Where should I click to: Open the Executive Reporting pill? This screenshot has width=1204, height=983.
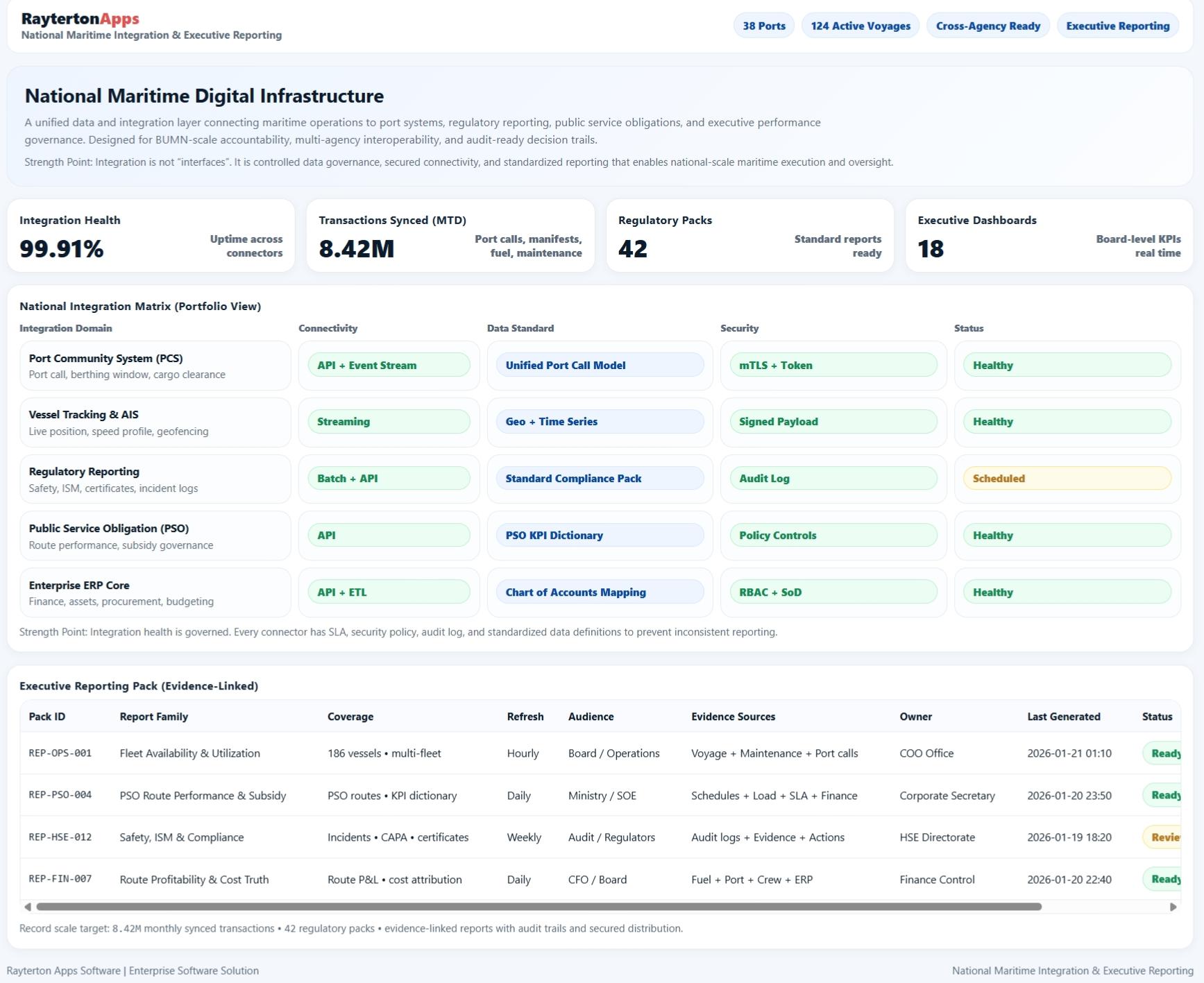coord(1117,26)
